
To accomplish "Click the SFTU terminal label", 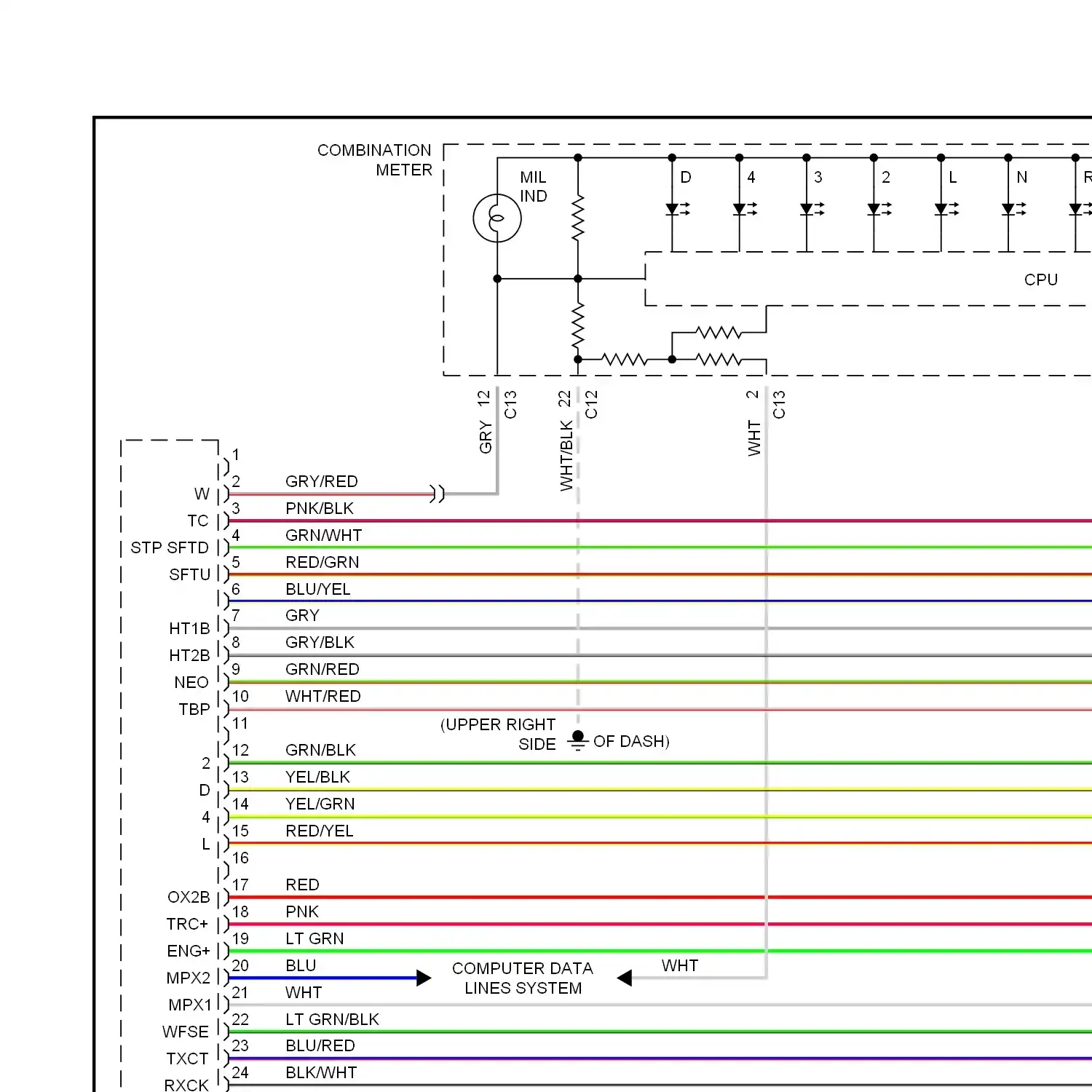I will (x=189, y=574).
